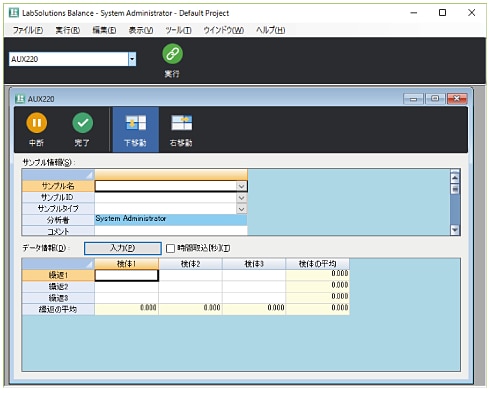Click the 繰返の平均 row header
490x393 pixels.
[58, 309]
